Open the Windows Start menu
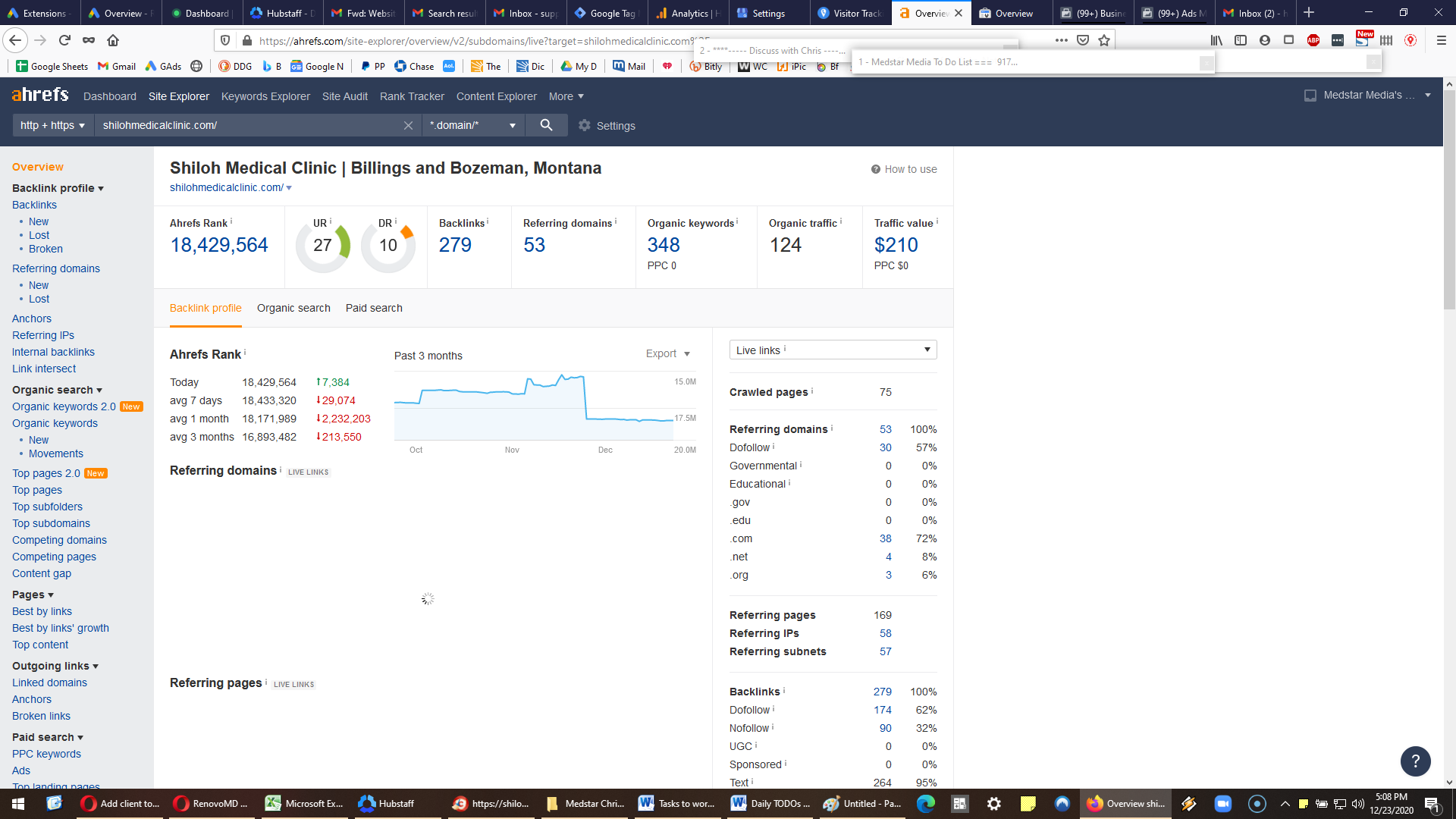 click(x=18, y=803)
